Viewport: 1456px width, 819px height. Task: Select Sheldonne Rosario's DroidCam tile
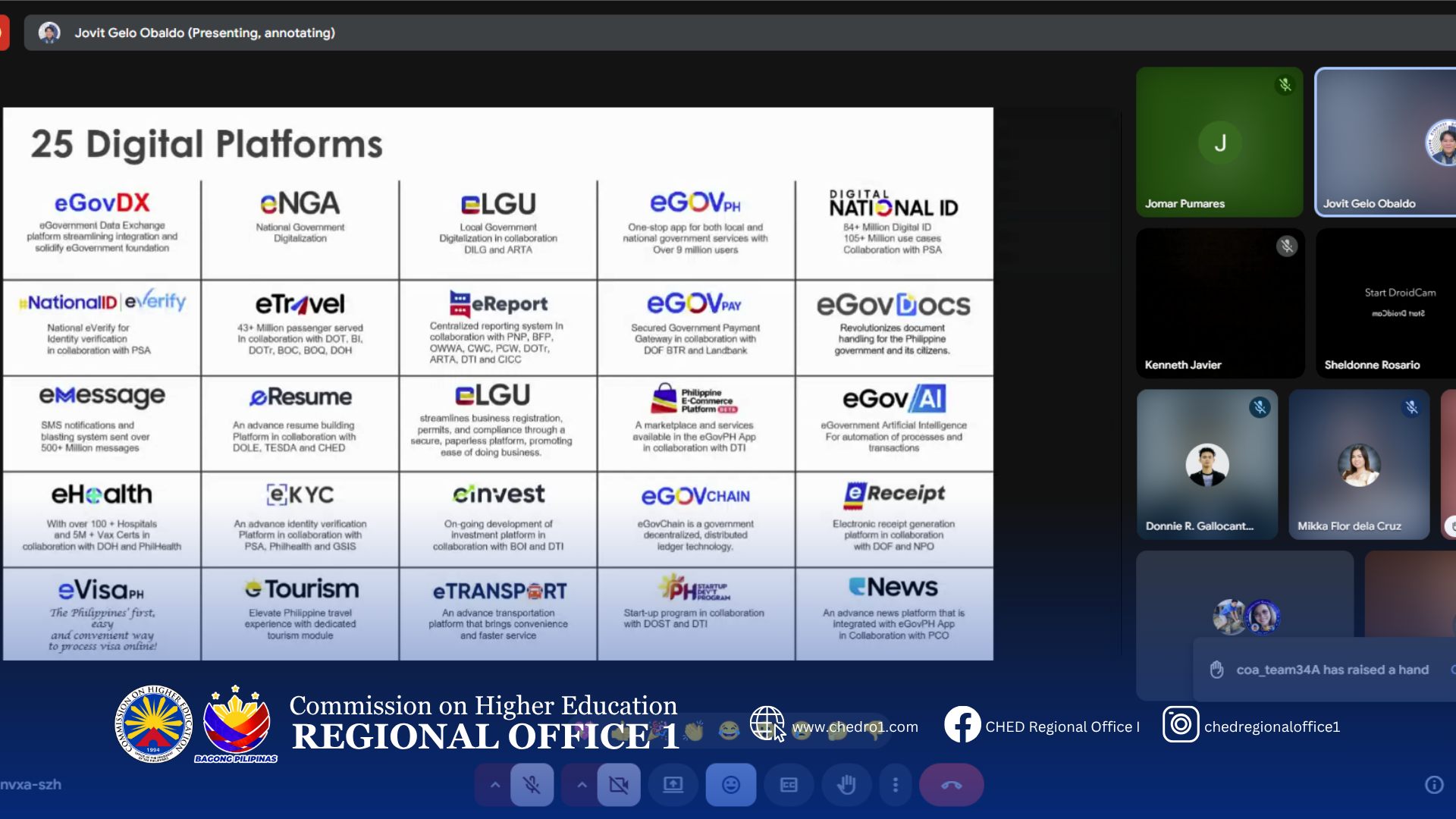click(x=1386, y=303)
